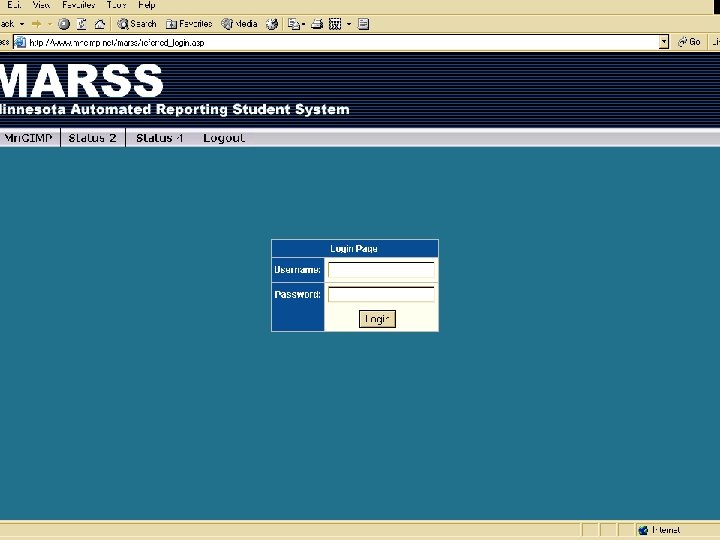The height and width of the screenshot is (540, 720).
Task: Expand the address bar dropdown
Action: click(x=664, y=43)
